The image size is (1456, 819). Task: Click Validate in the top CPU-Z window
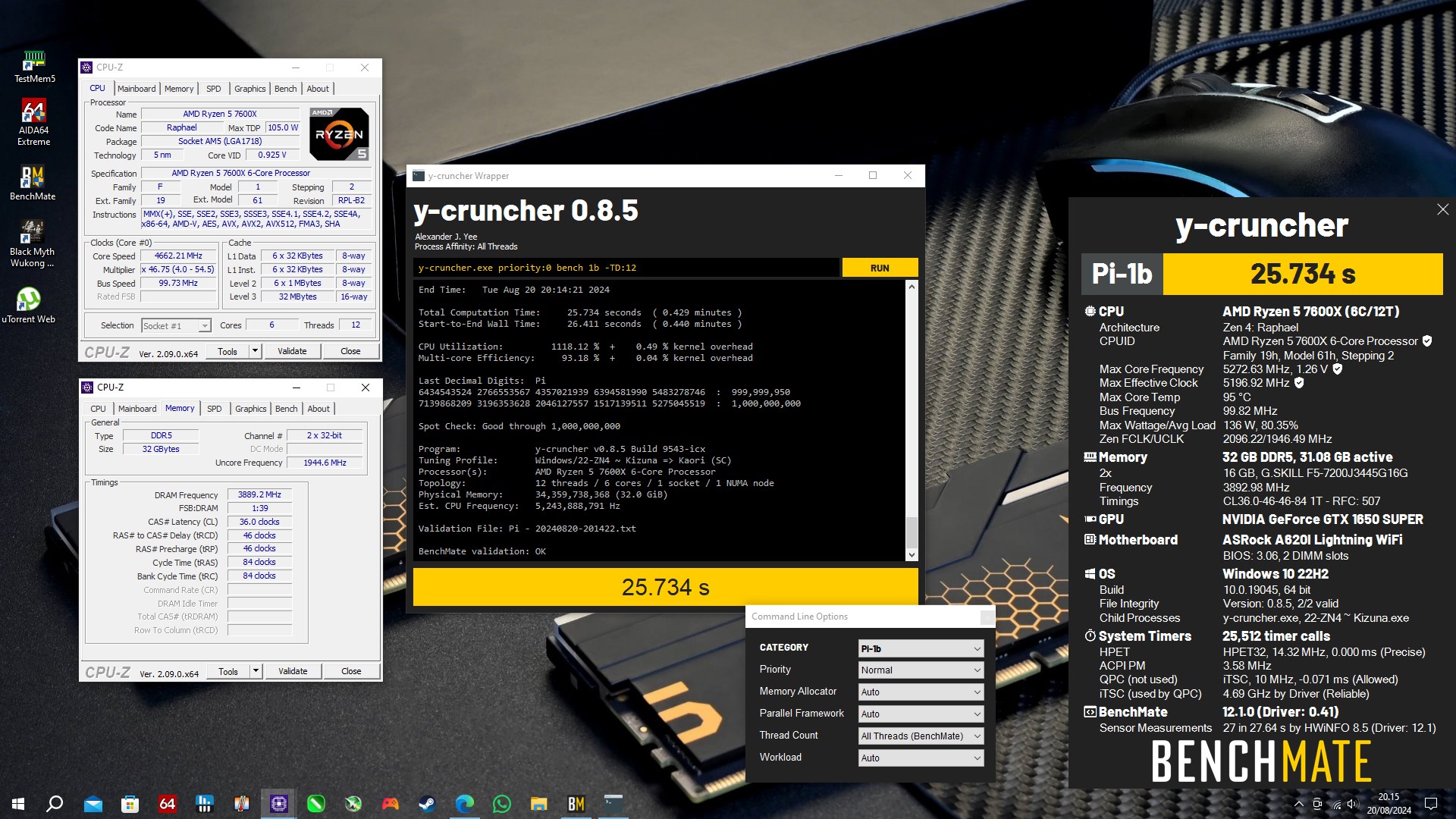pyautogui.click(x=292, y=351)
